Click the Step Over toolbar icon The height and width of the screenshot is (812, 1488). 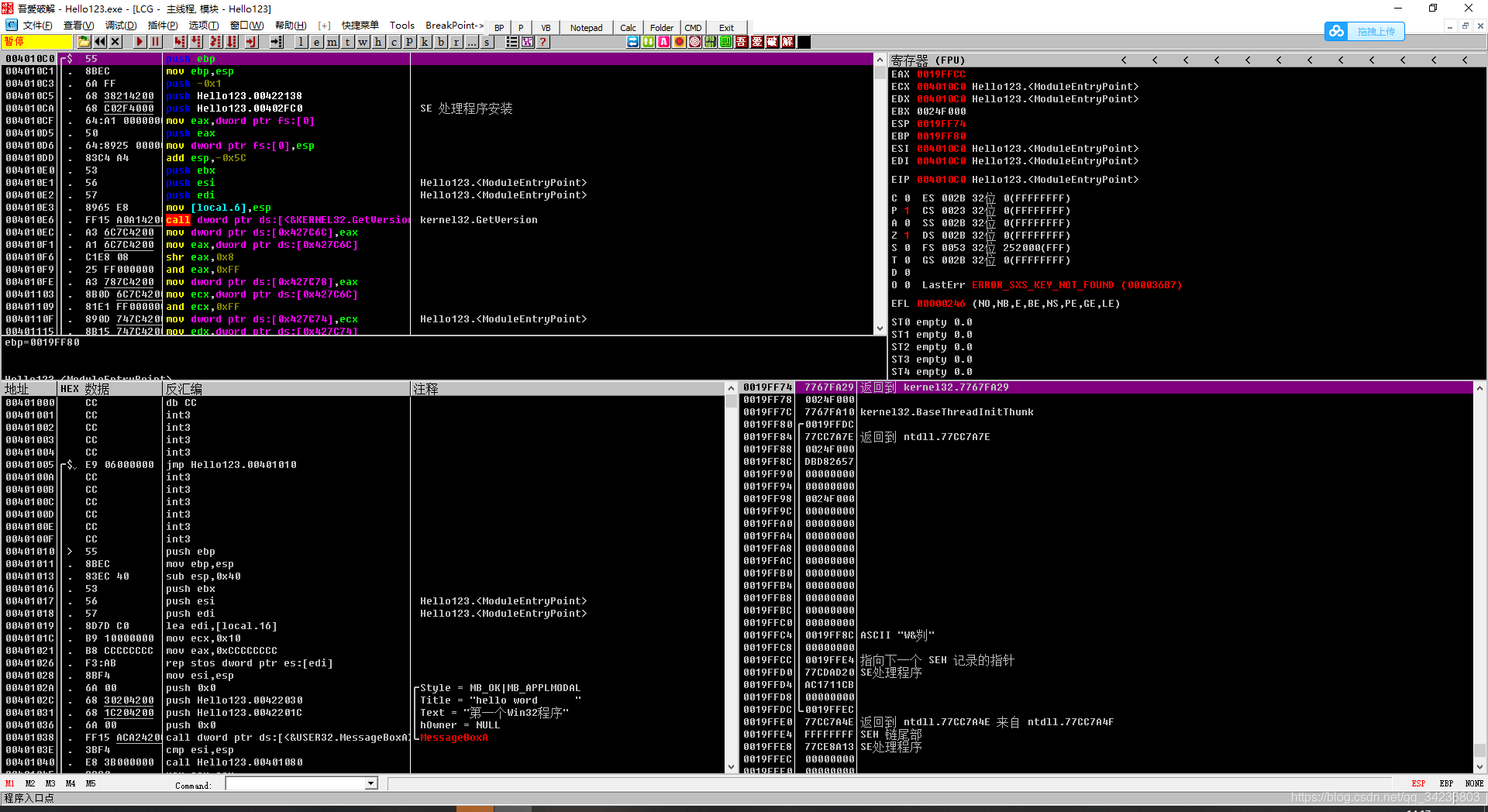(x=196, y=42)
